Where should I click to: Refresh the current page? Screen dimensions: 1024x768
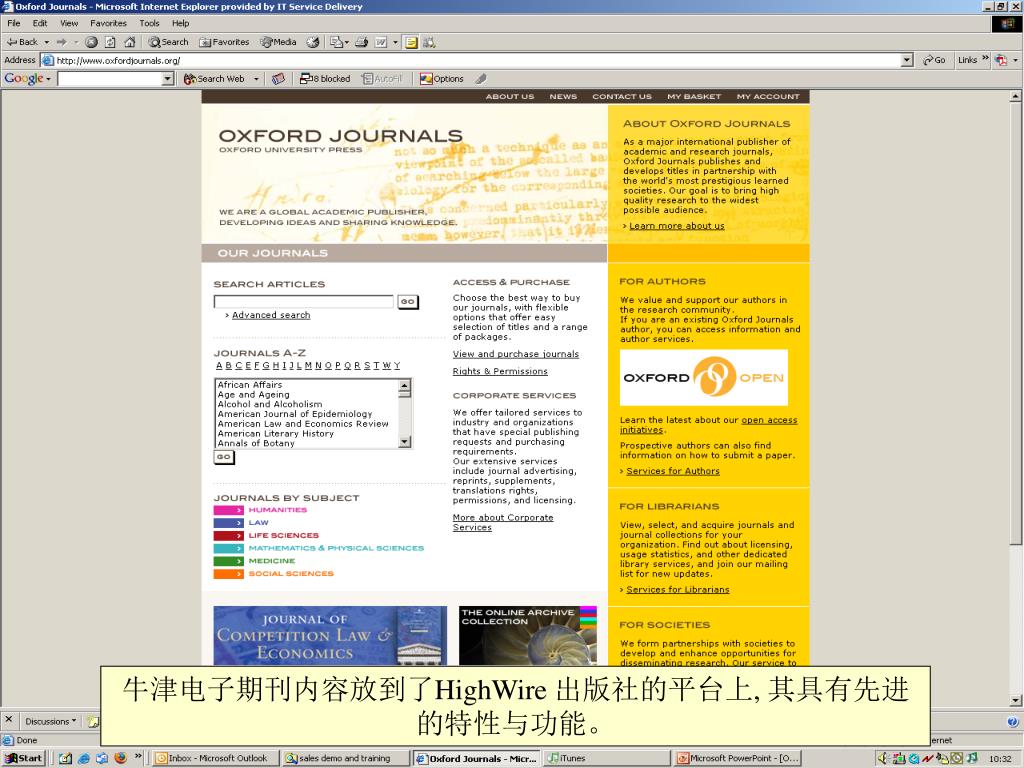[110, 42]
